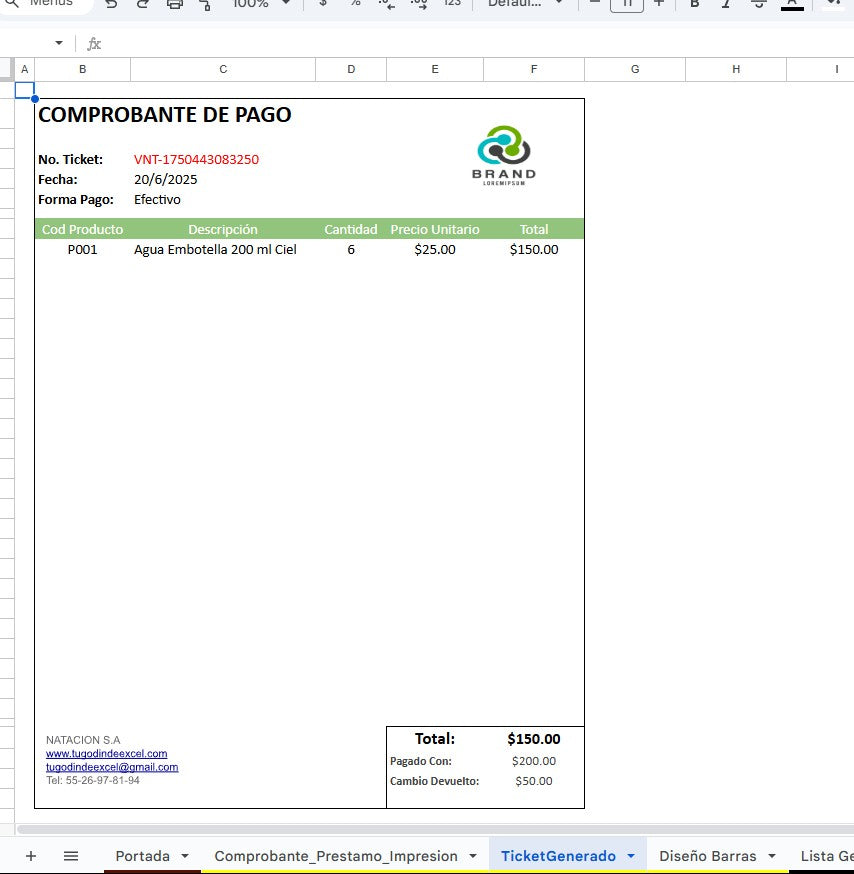Screen dimensions: 854x874
Task: Open the Portada tab dropdown arrow
Action: (x=185, y=856)
